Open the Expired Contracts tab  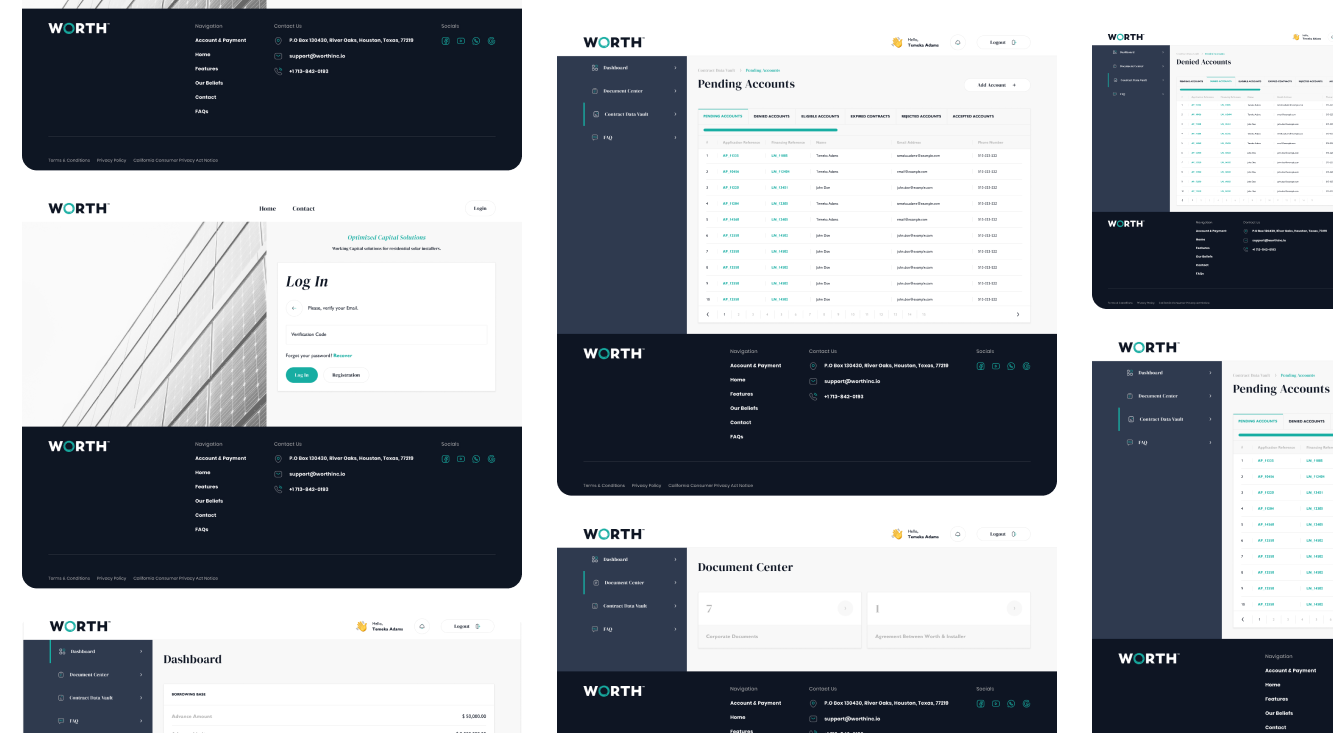click(870, 116)
